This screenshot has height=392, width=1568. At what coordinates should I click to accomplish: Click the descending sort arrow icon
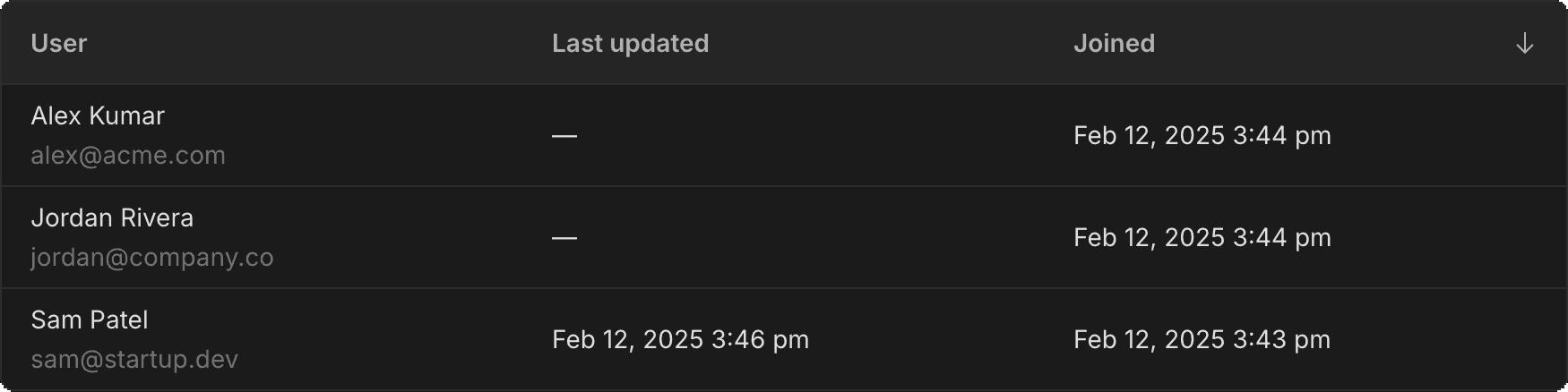[1524, 44]
